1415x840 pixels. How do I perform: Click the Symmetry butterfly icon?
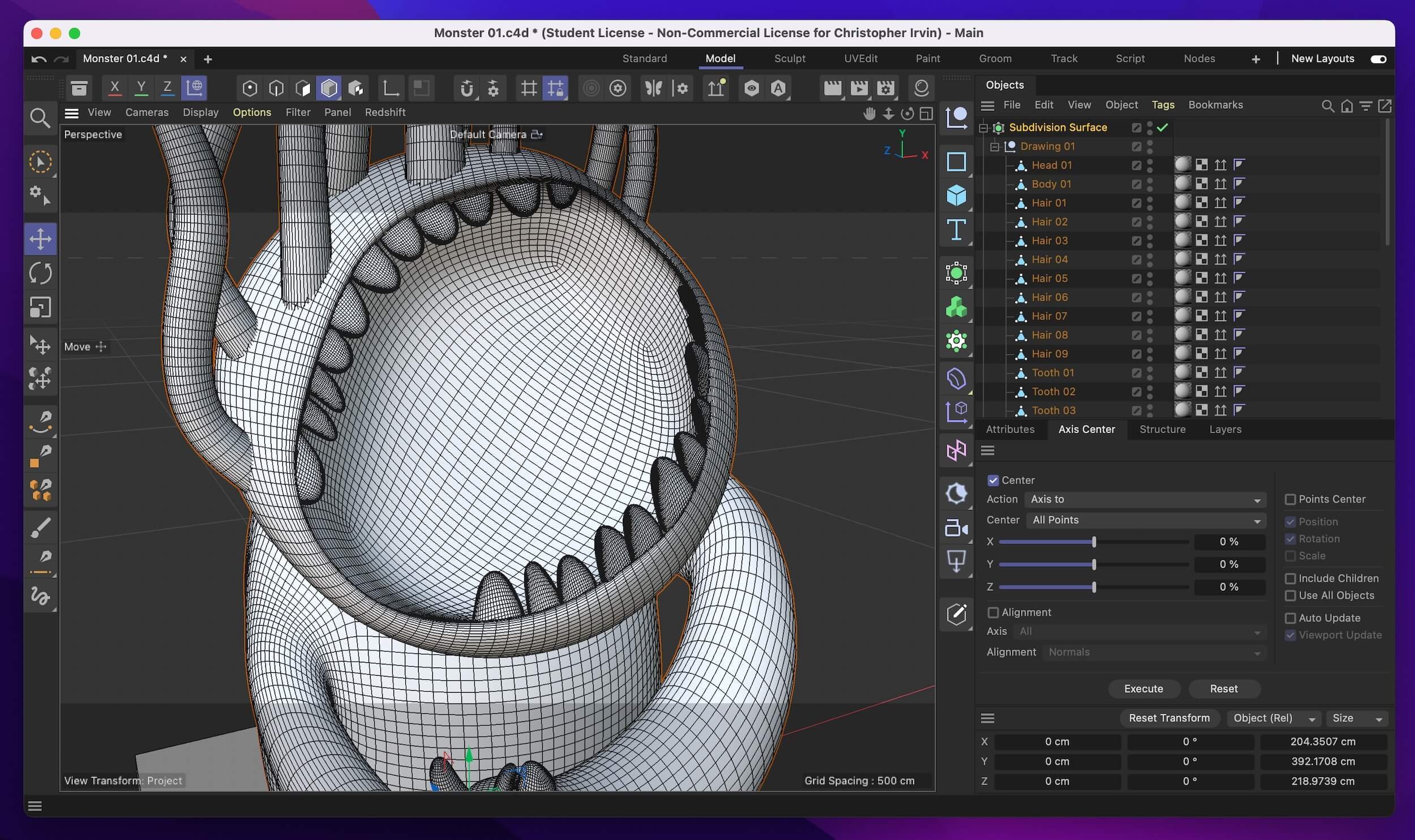coord(653,88)
